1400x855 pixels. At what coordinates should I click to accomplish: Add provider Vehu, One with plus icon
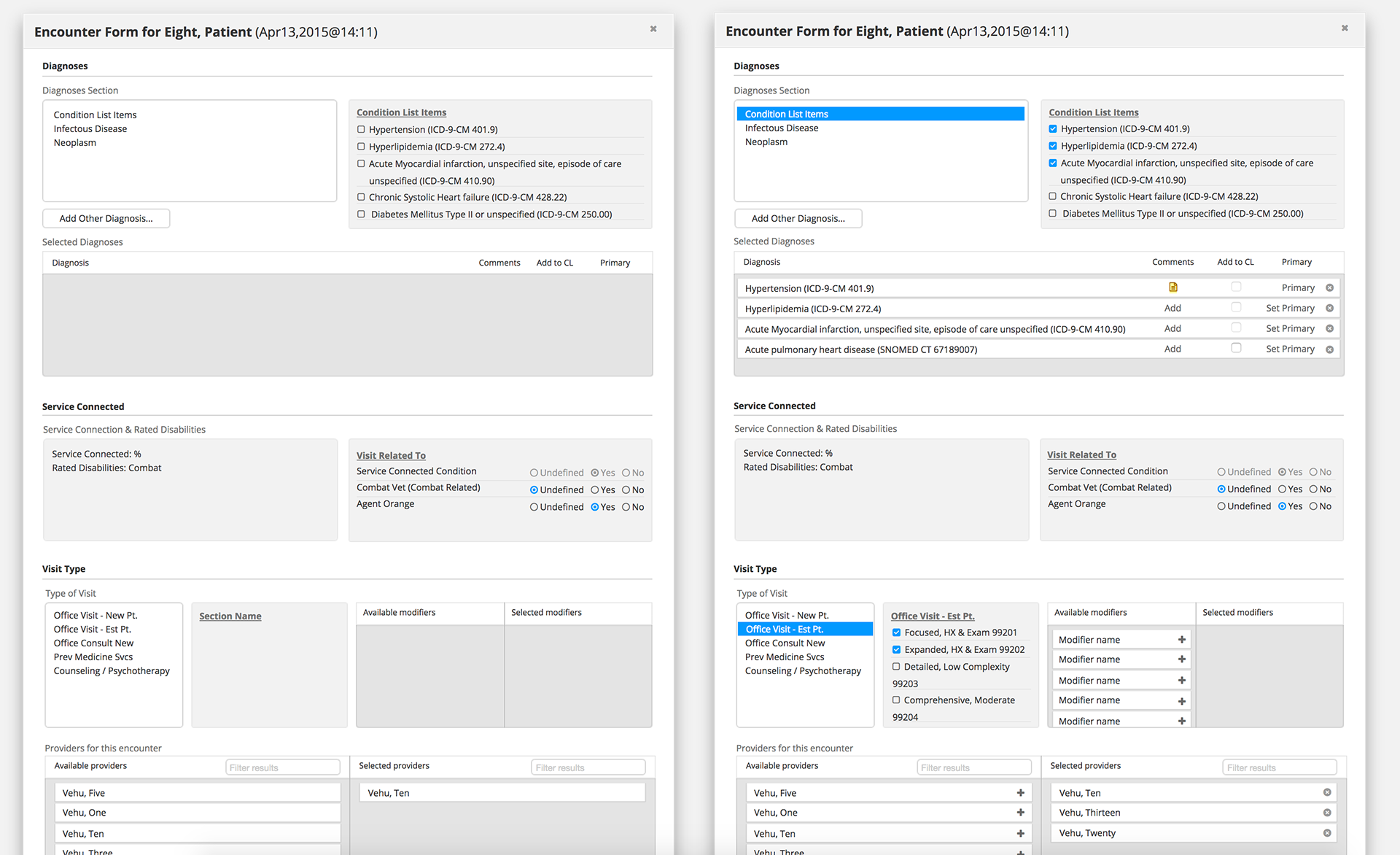point(1020,813)
